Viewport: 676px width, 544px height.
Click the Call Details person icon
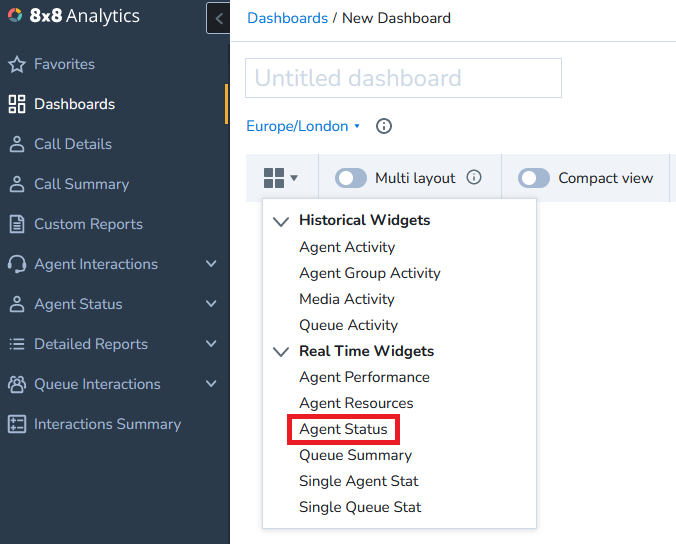(17, 144)
